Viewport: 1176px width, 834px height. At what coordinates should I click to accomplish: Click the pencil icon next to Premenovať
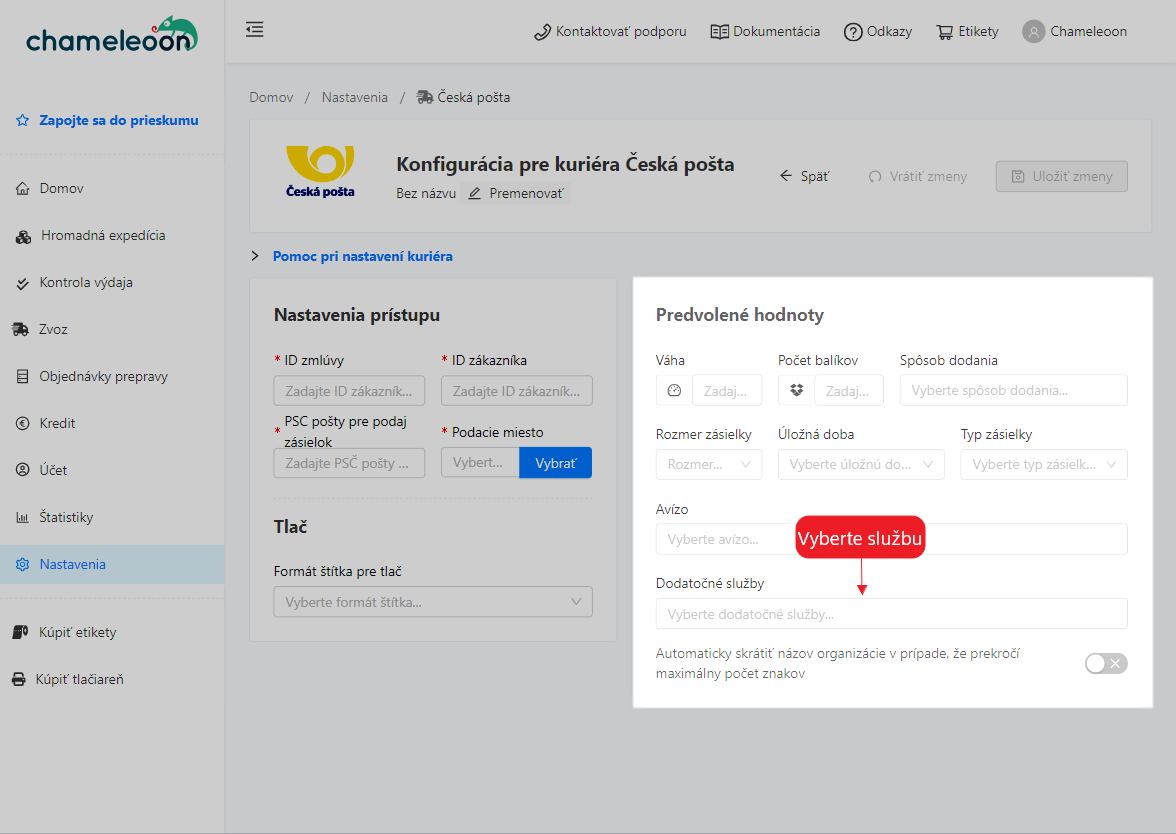click(474, 193)
